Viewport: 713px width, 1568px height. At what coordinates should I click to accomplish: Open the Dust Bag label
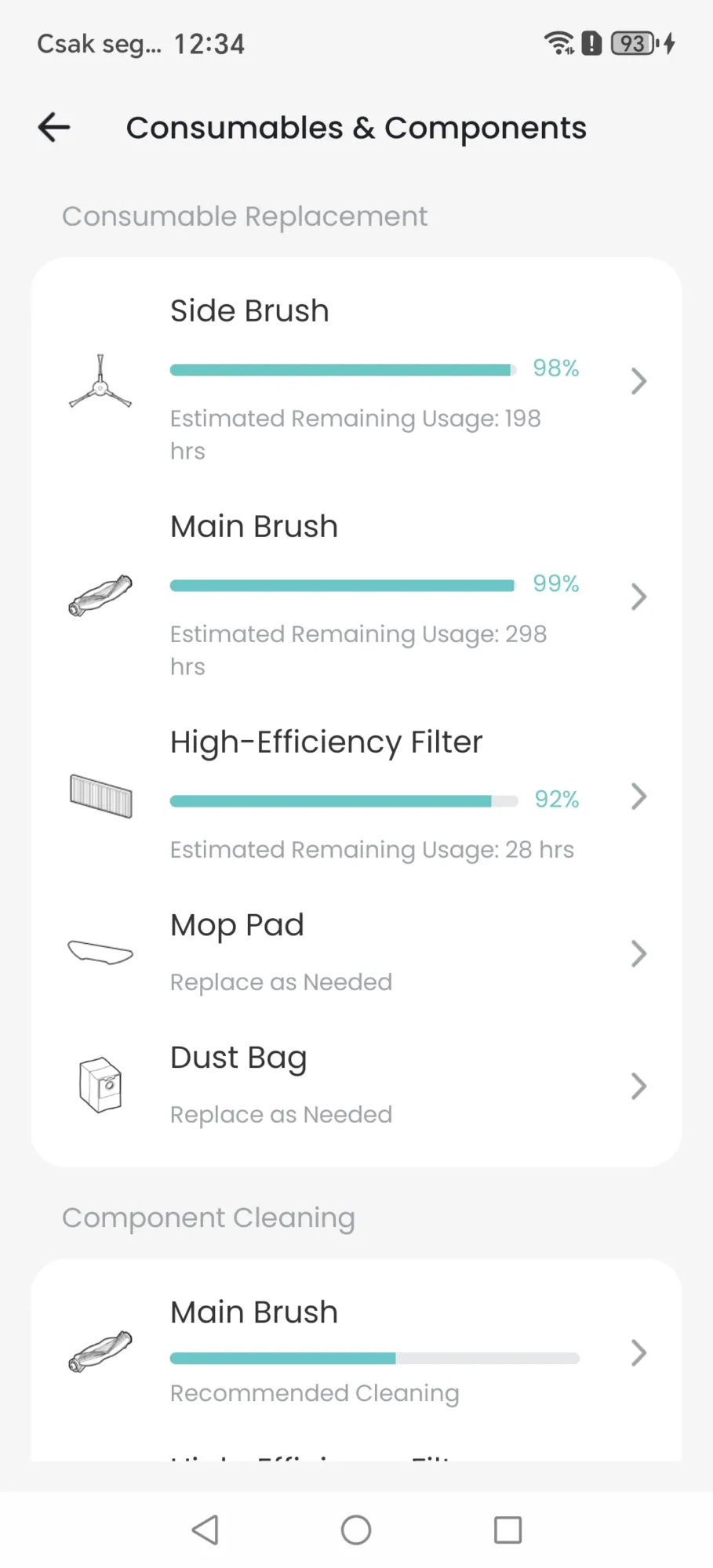point(238,1058)
